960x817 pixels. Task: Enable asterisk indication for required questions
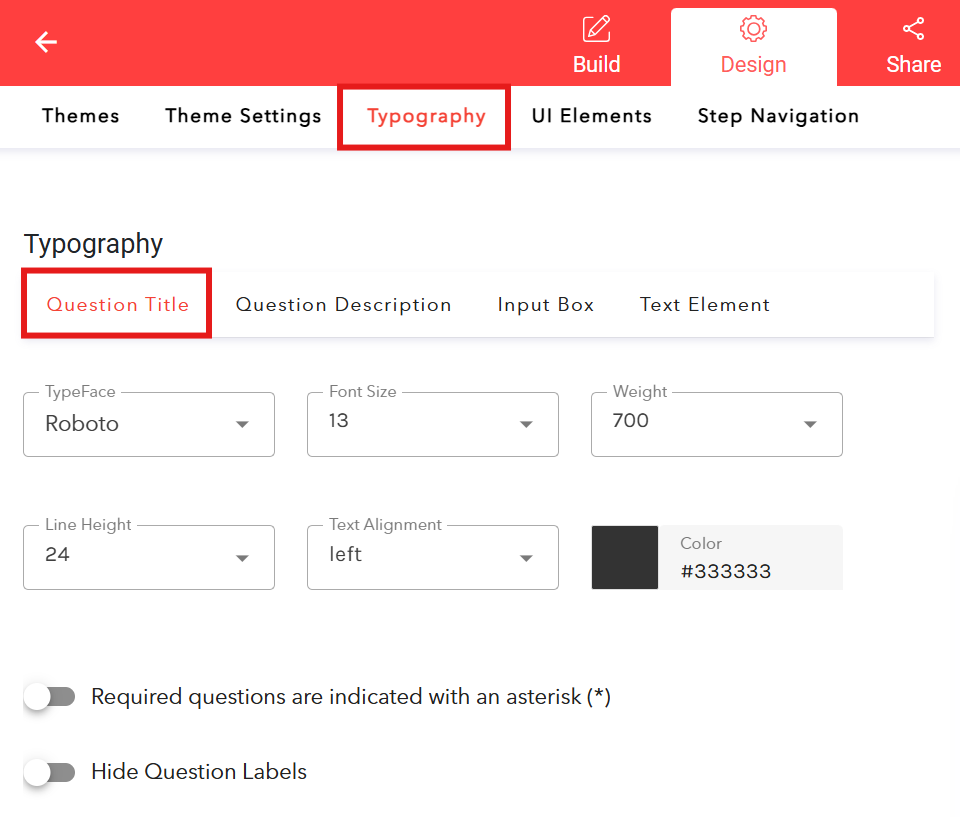(x=49, y=696)
